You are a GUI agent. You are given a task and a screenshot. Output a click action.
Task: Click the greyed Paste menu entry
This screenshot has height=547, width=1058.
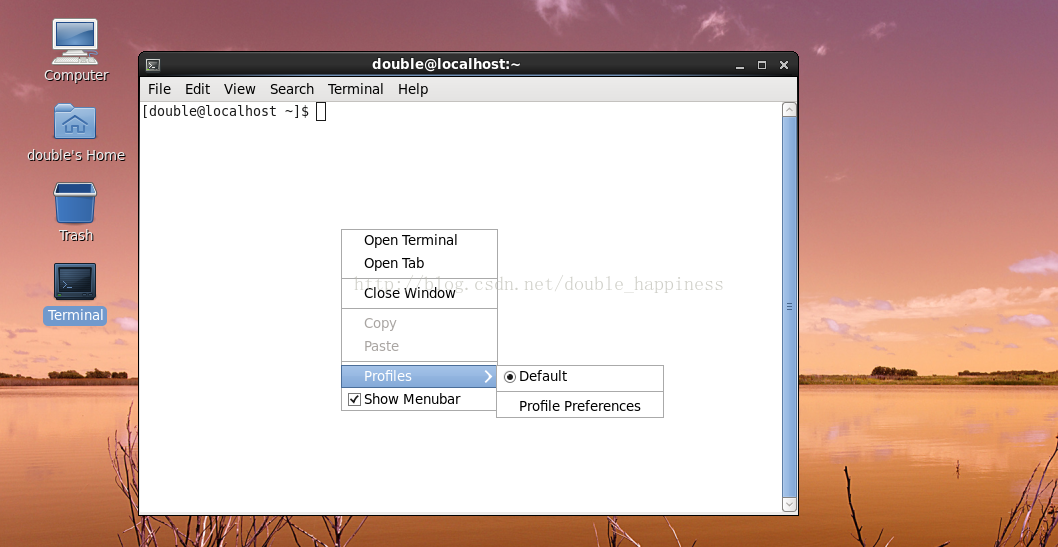(x=419, y=346)
